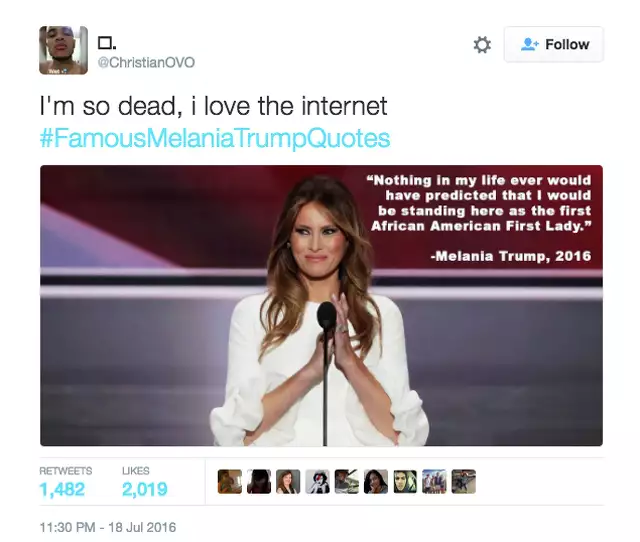
Task: Open the first liker avatar
Action: coord(230,482)
